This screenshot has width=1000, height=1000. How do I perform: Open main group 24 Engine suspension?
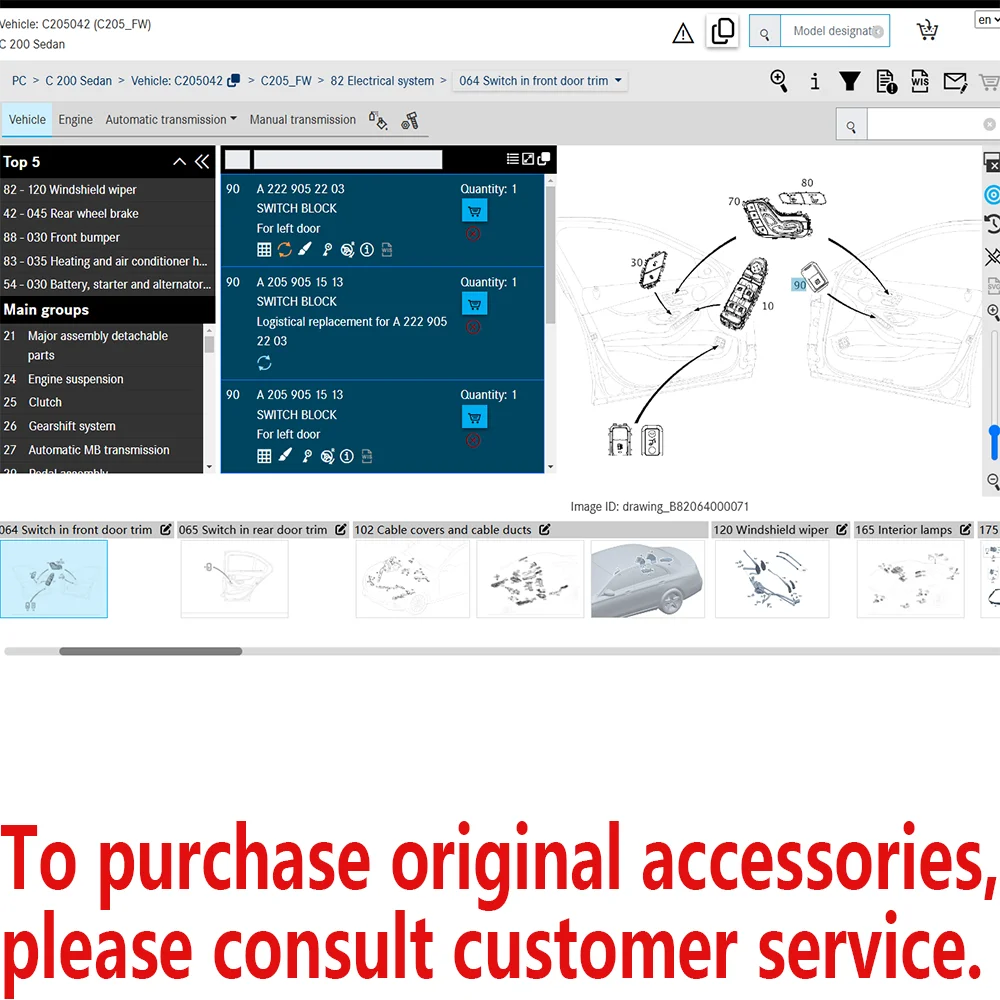(101, 379)
